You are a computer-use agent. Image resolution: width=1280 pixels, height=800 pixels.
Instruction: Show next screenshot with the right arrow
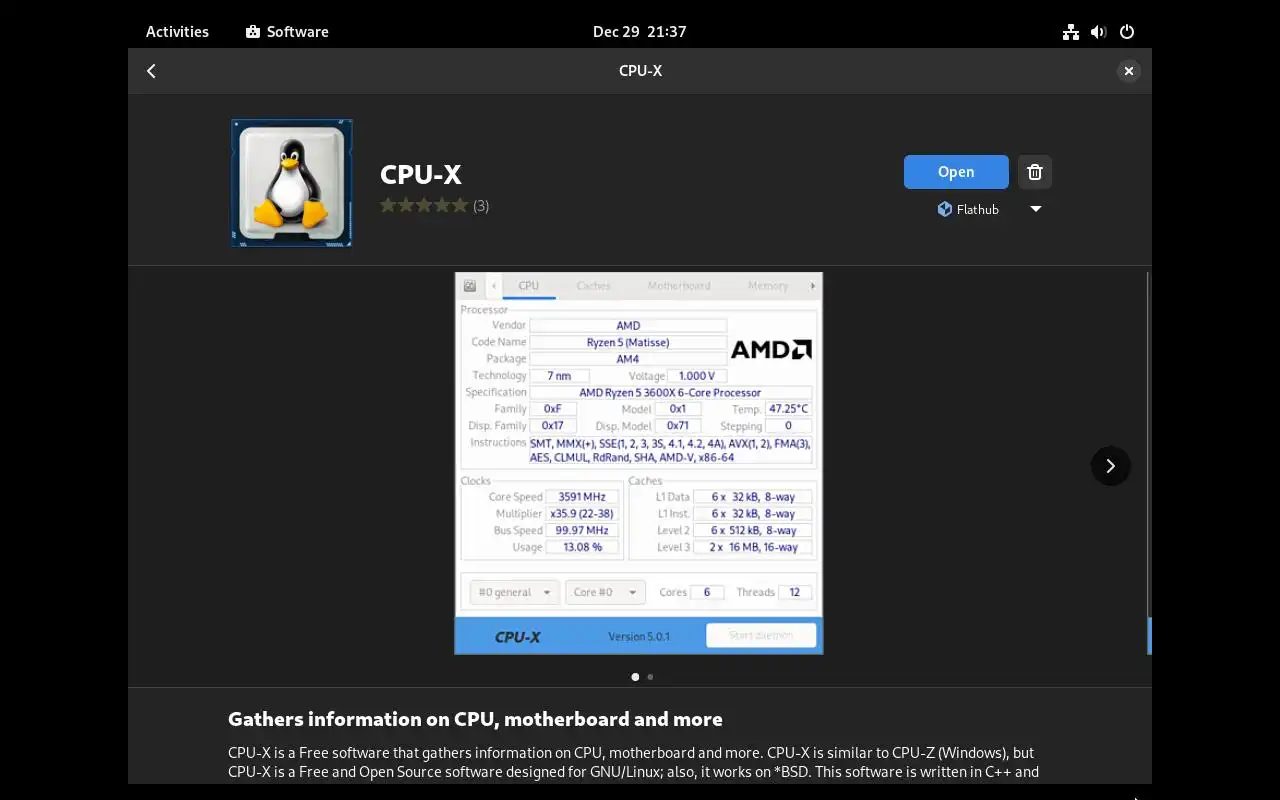(x=1110, y=466)
